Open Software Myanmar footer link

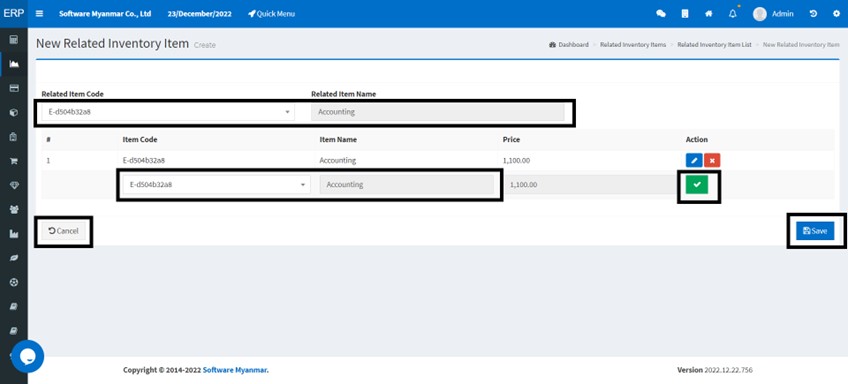point(235,370)
